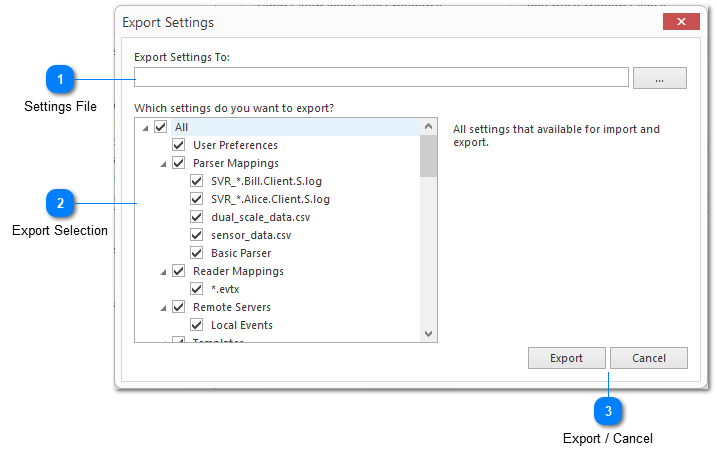Click the tree scrollbar down arrow
Screen dimensions: 717x462
click(428, 333)
